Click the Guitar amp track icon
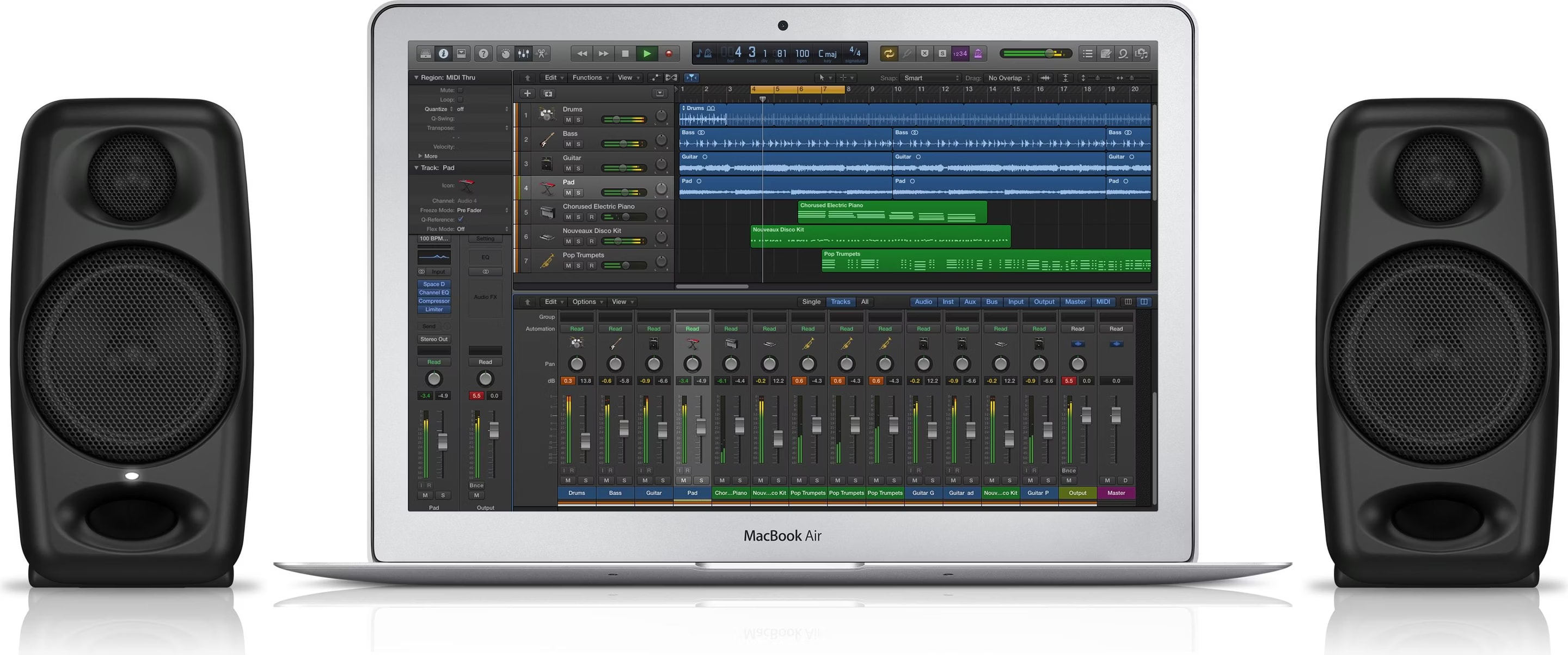 (547, 164)
